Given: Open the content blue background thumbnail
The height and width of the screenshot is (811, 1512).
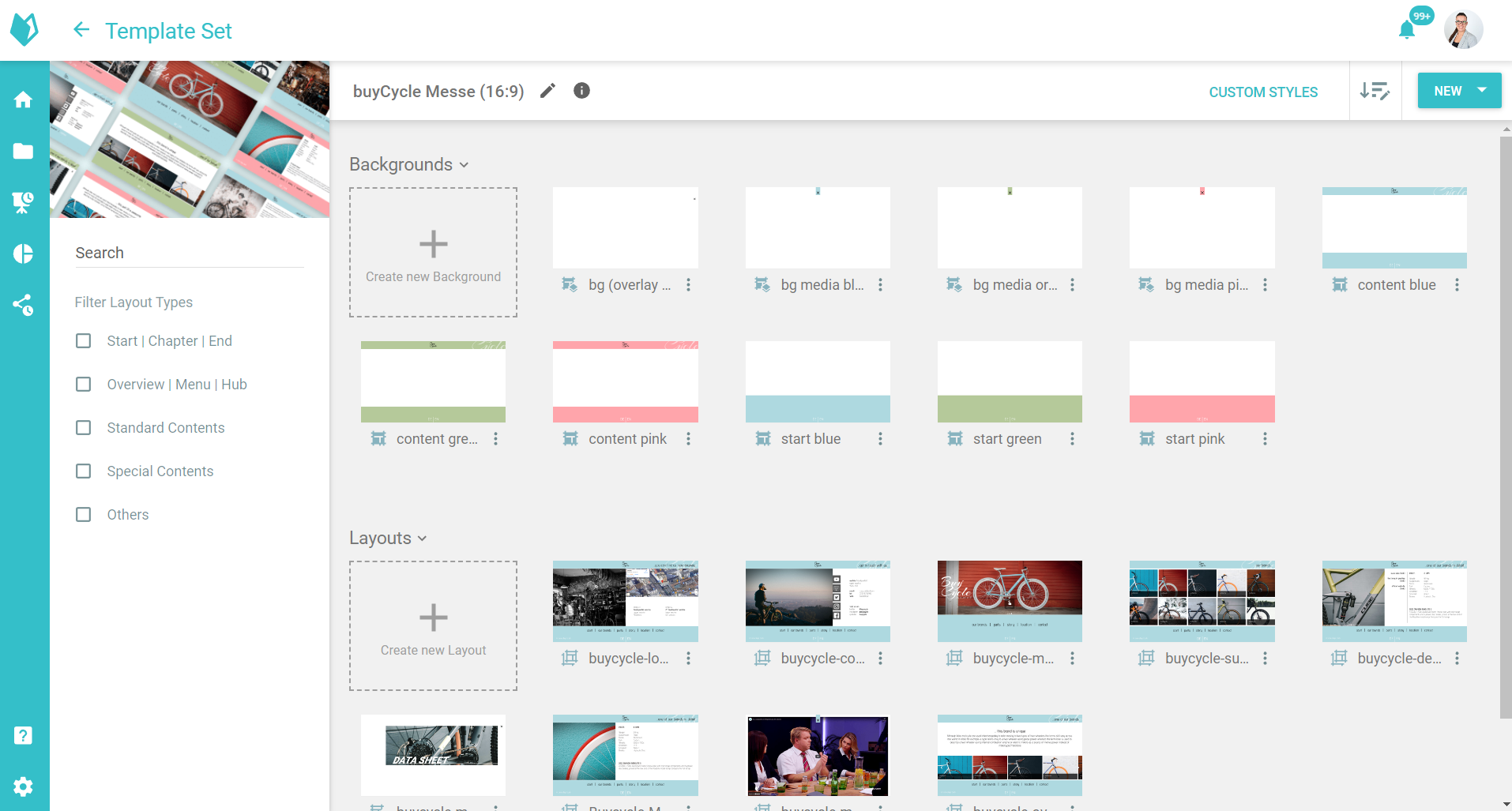Looking at the screenshot, I should tap(1394, 227).
